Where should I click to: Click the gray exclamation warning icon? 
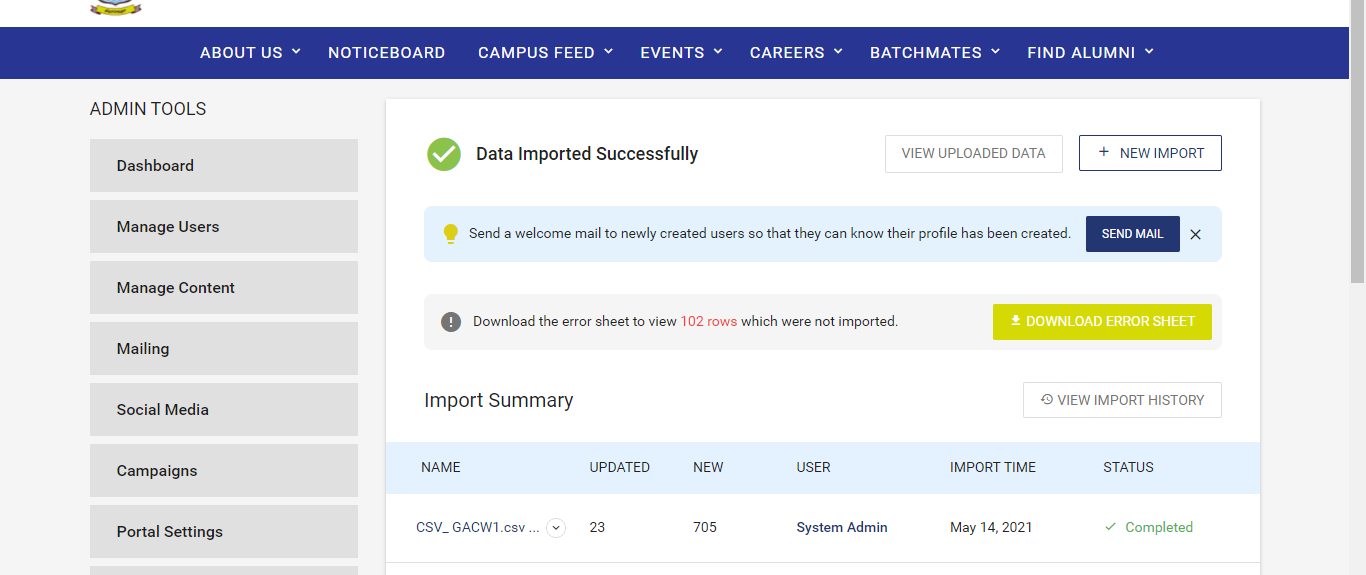coord(451,322)
